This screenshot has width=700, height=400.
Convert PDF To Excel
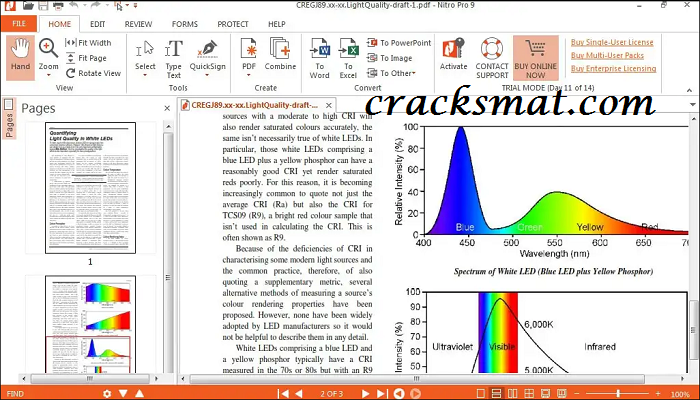pos(348,58)
